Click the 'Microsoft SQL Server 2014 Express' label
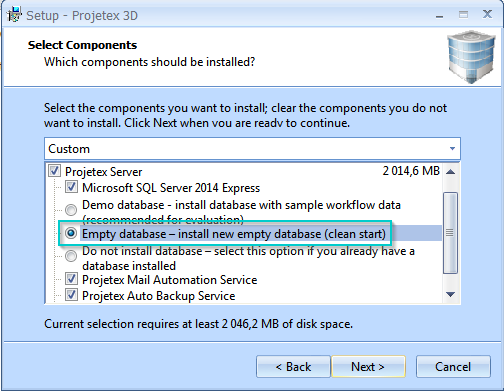 tap(171, 188)
